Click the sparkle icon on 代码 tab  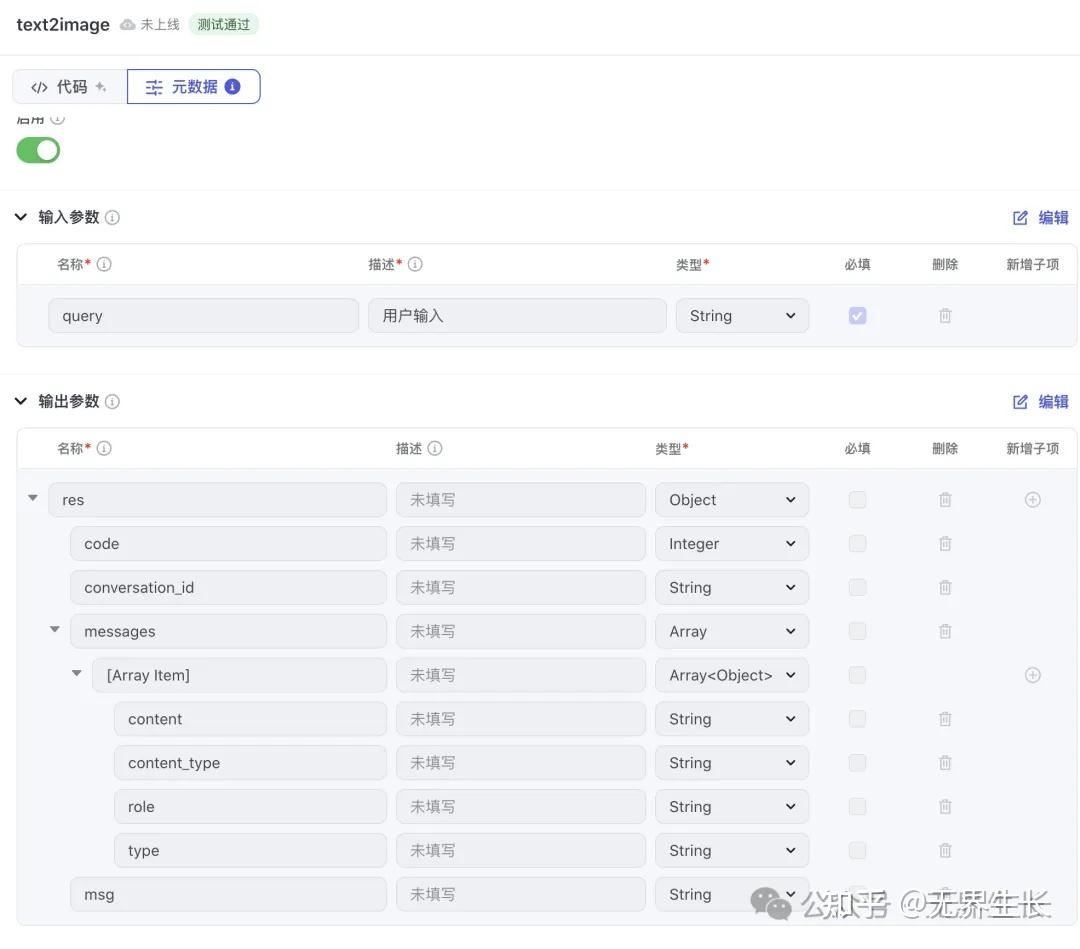[101, 86]
